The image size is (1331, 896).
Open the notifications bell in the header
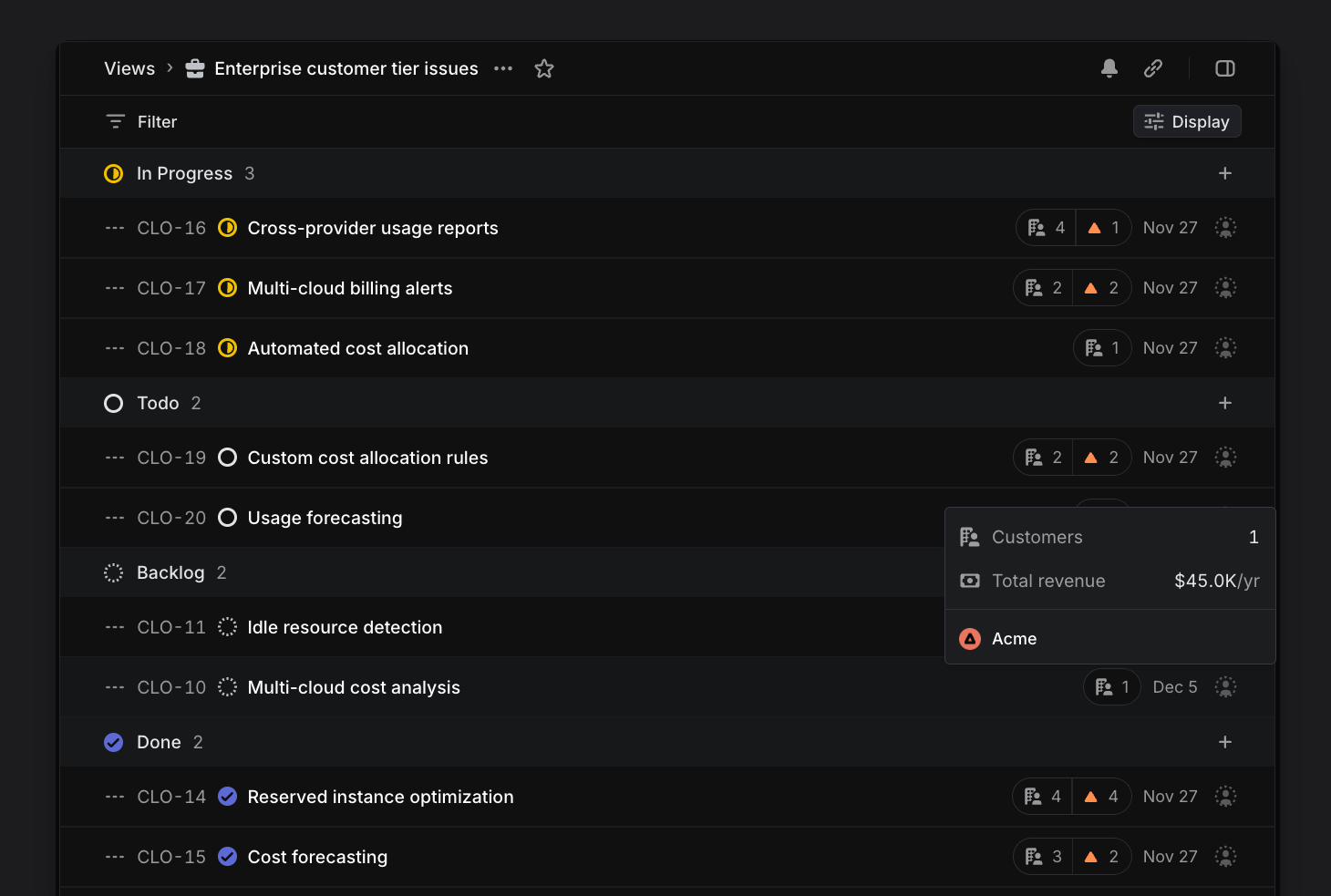pos(1109,68)
